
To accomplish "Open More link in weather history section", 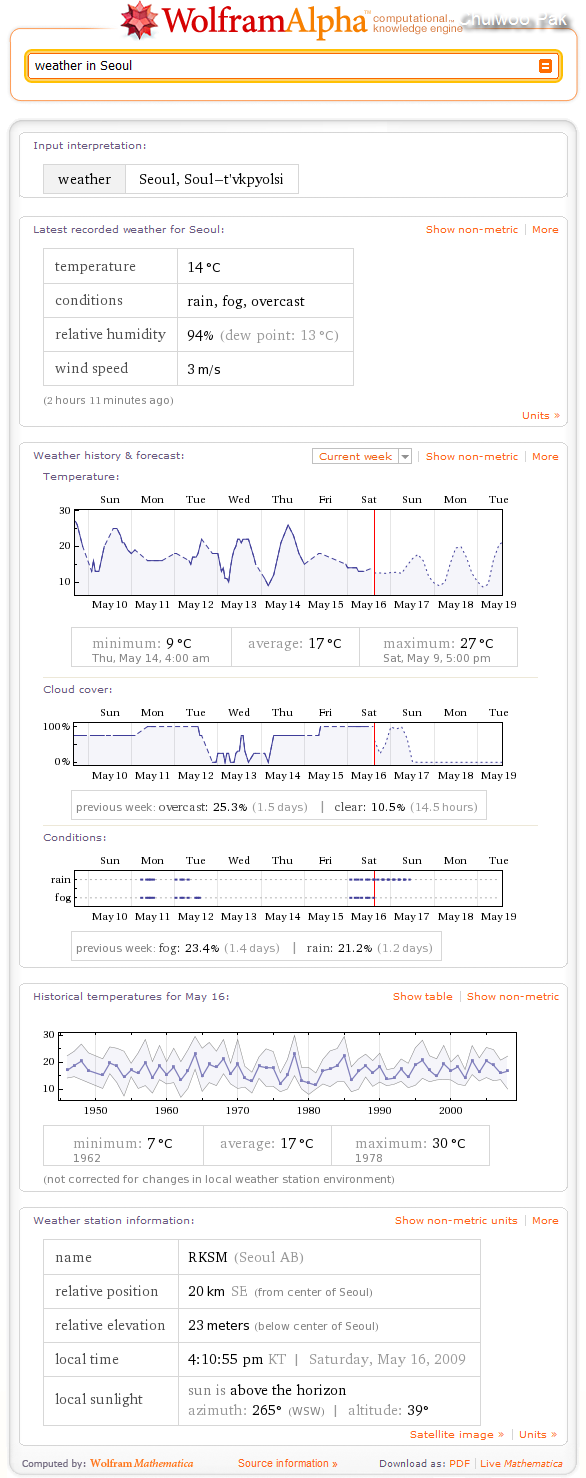I will pyautogui.click(x=545, y=457).
